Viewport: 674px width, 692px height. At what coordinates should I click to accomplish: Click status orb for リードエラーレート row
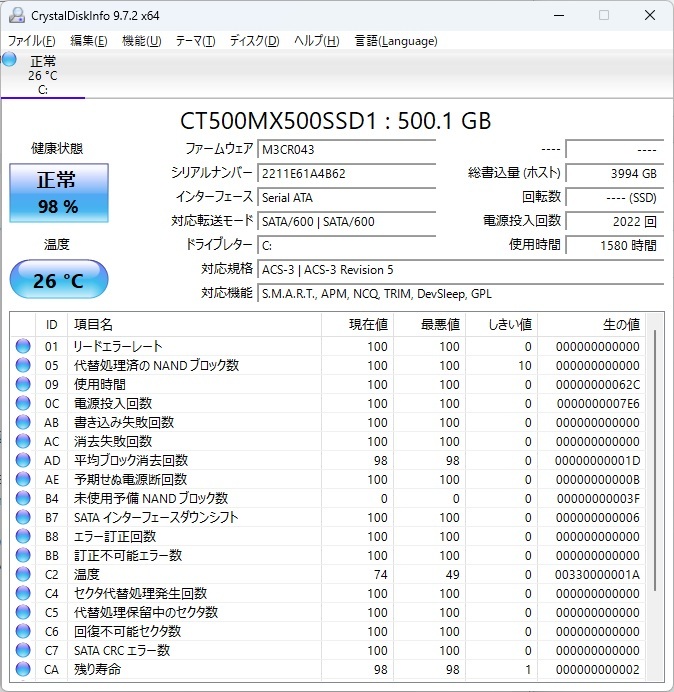coord(23,347)
